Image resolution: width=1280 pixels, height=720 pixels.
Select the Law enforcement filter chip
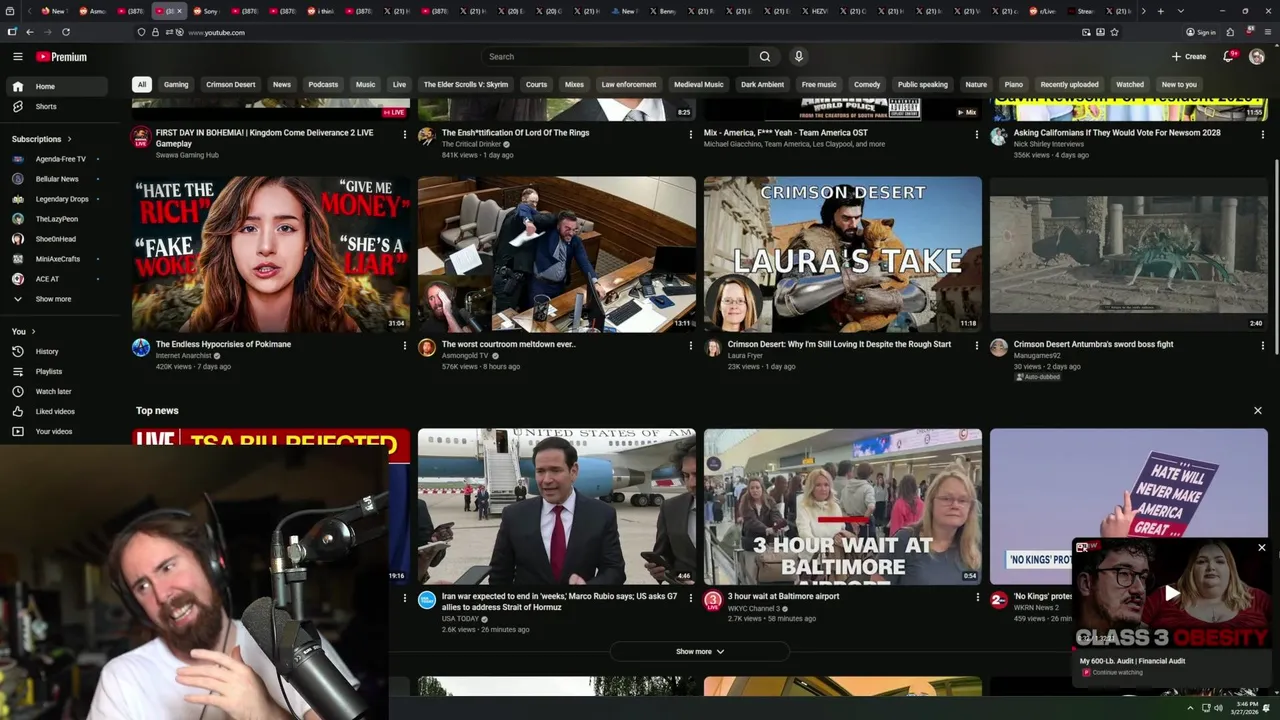[629, 85]
